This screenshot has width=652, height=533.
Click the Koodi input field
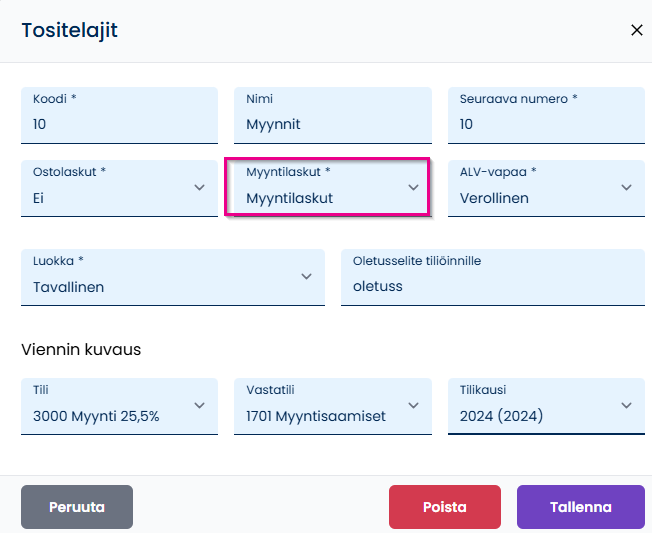pyautogui.click(x=119, y=116)
